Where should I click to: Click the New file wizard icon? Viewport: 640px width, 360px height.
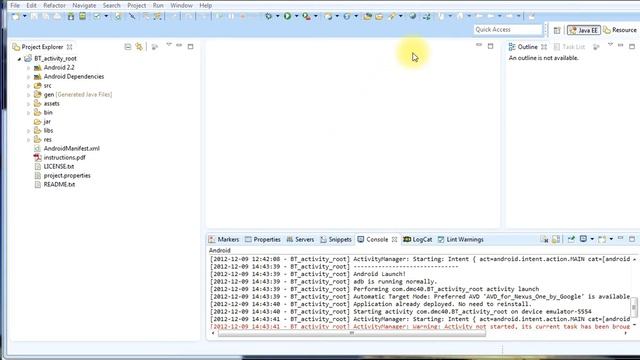[16, 16]
